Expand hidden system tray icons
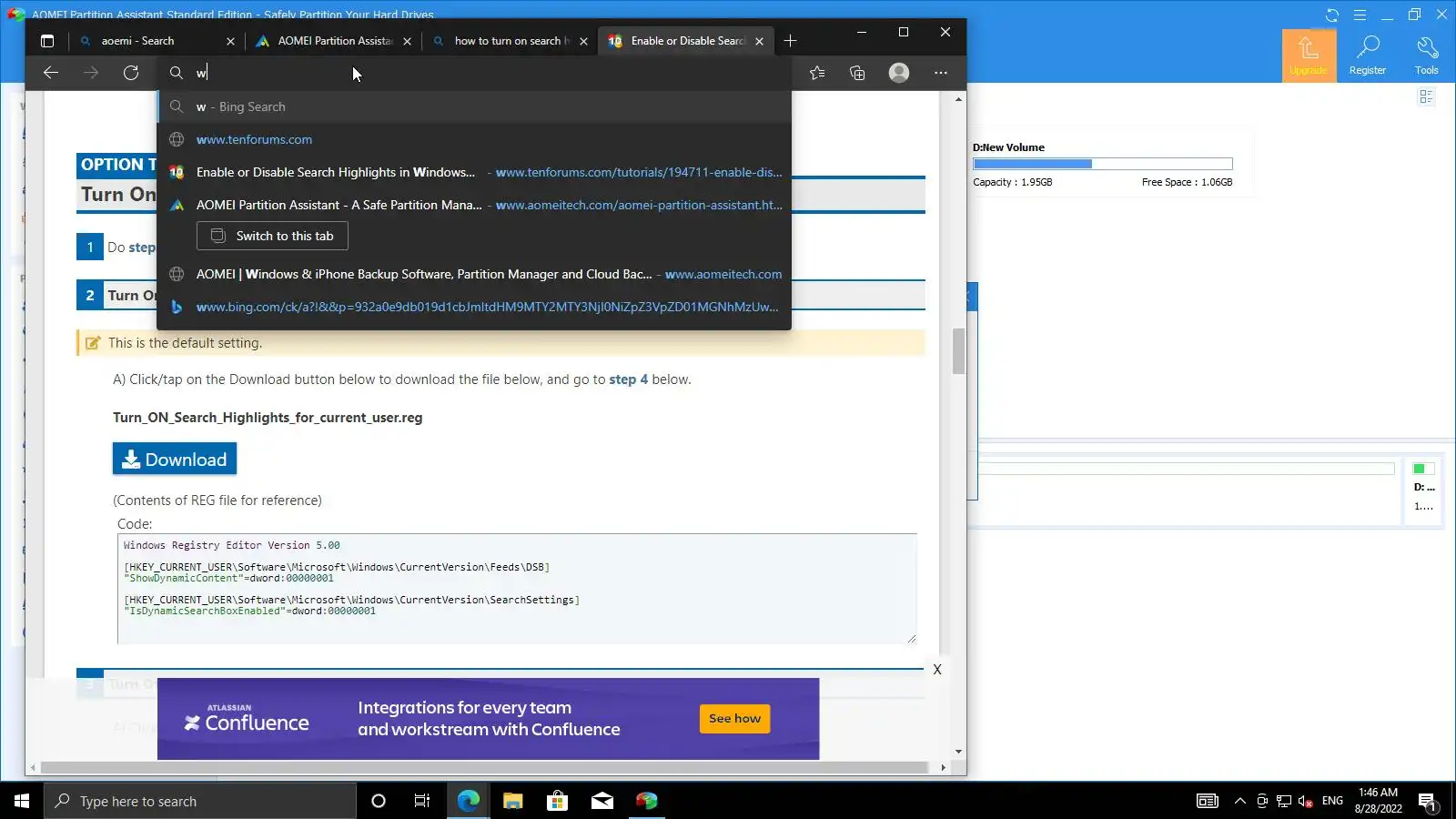Image resolution: width=1456 pixels, height=819 pixels. point(1239,801)
